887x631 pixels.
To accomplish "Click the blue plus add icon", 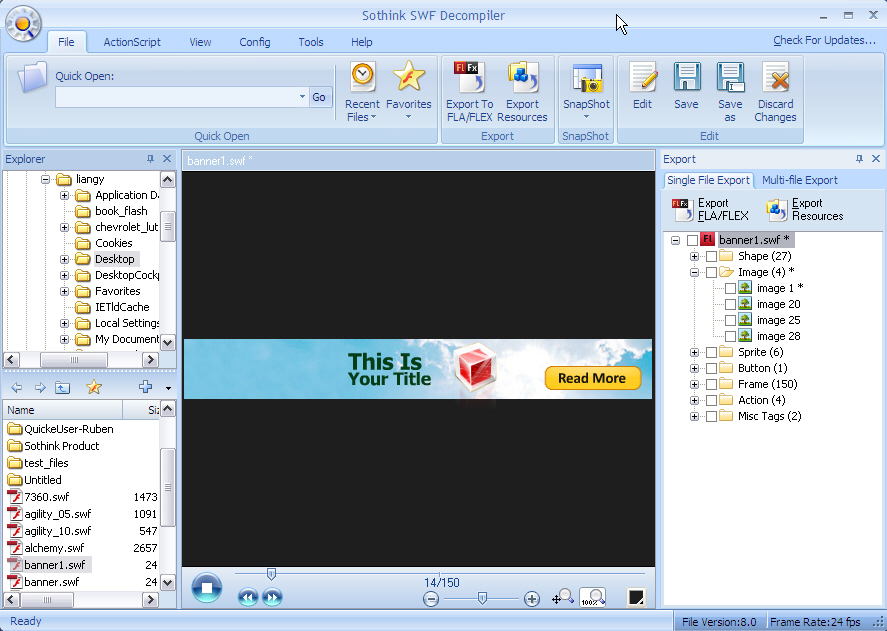I will (145, 387).
